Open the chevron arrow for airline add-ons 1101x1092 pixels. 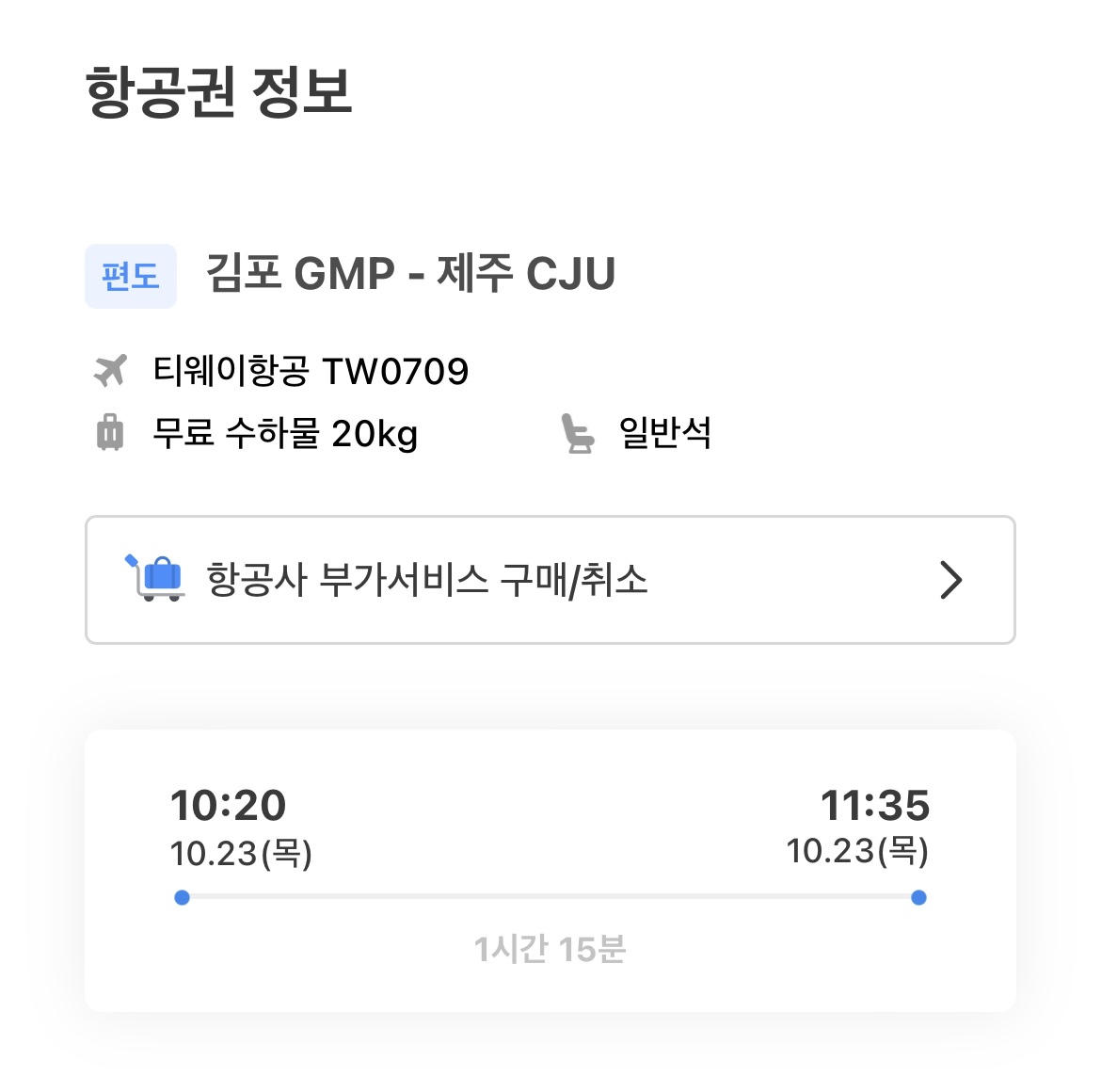click(x=951, y=580)
